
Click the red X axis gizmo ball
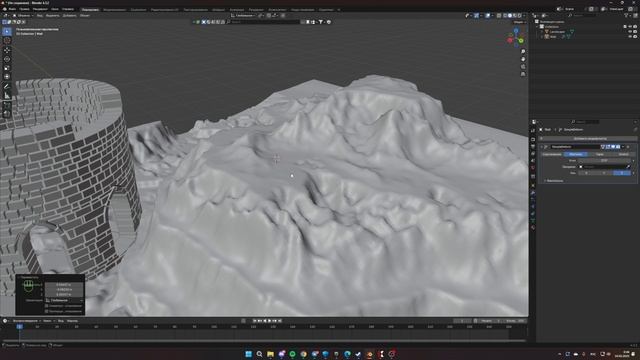tap(510, 40)
